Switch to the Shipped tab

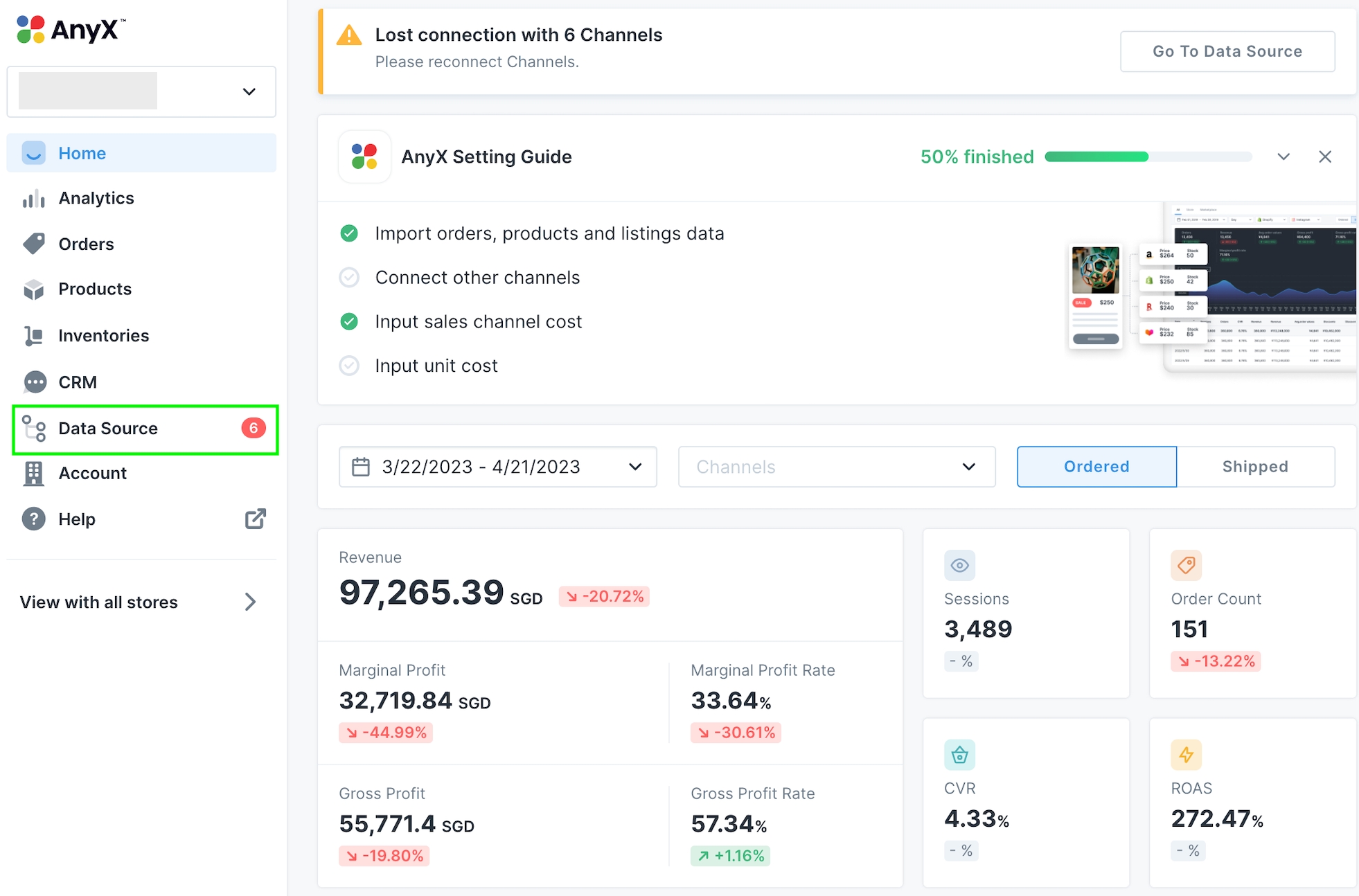click(x=1254, y=467)
